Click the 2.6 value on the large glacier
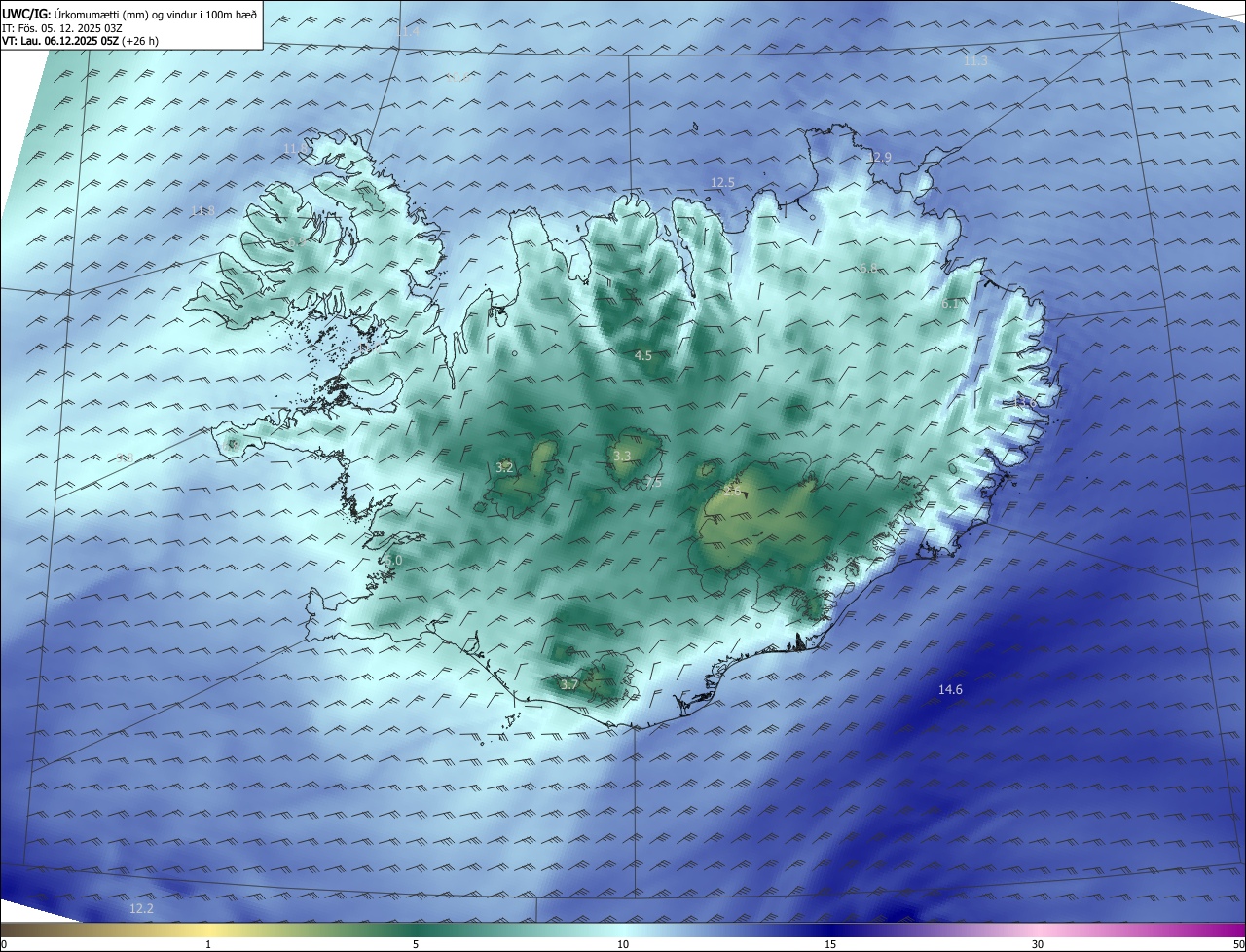 (732, 491)
